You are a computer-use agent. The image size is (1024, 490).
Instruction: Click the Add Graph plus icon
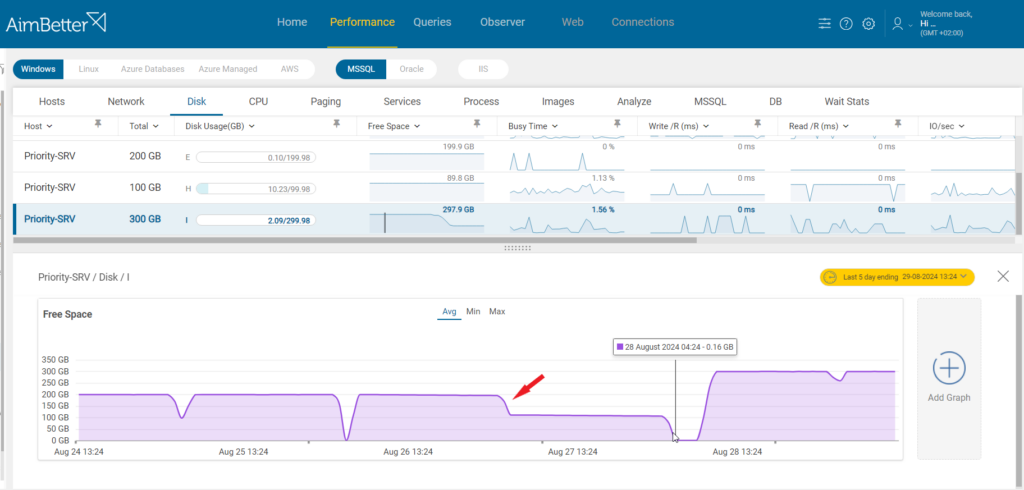coord(948,369)
